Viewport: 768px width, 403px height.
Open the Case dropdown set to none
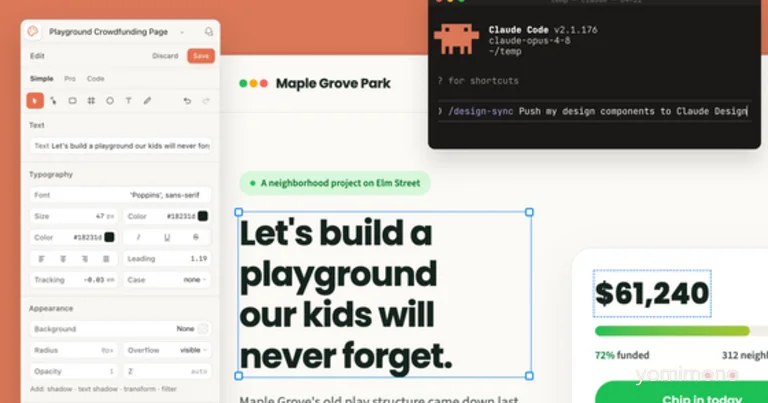(167, 280)
